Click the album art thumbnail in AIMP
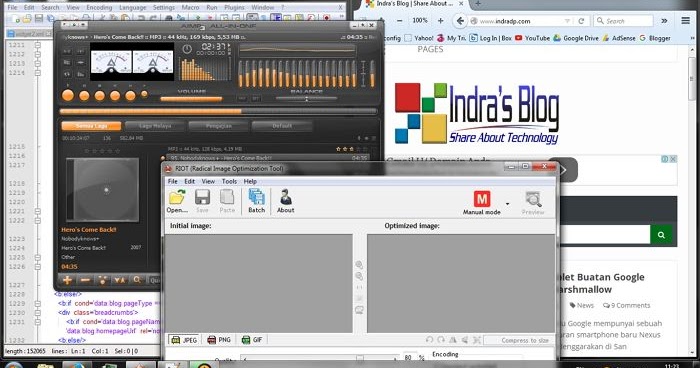The image size is (700, 368). pos(103,190)
